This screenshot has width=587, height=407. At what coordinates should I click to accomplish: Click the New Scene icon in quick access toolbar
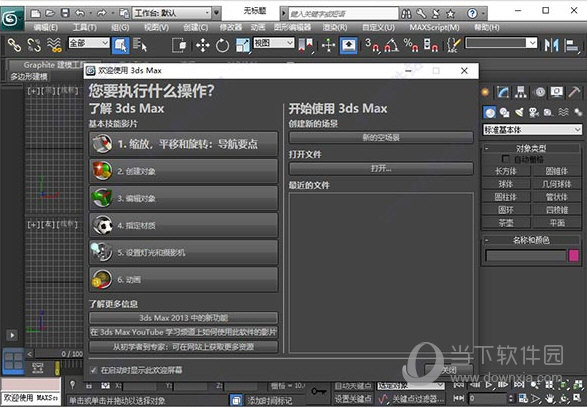pos(36,13)
